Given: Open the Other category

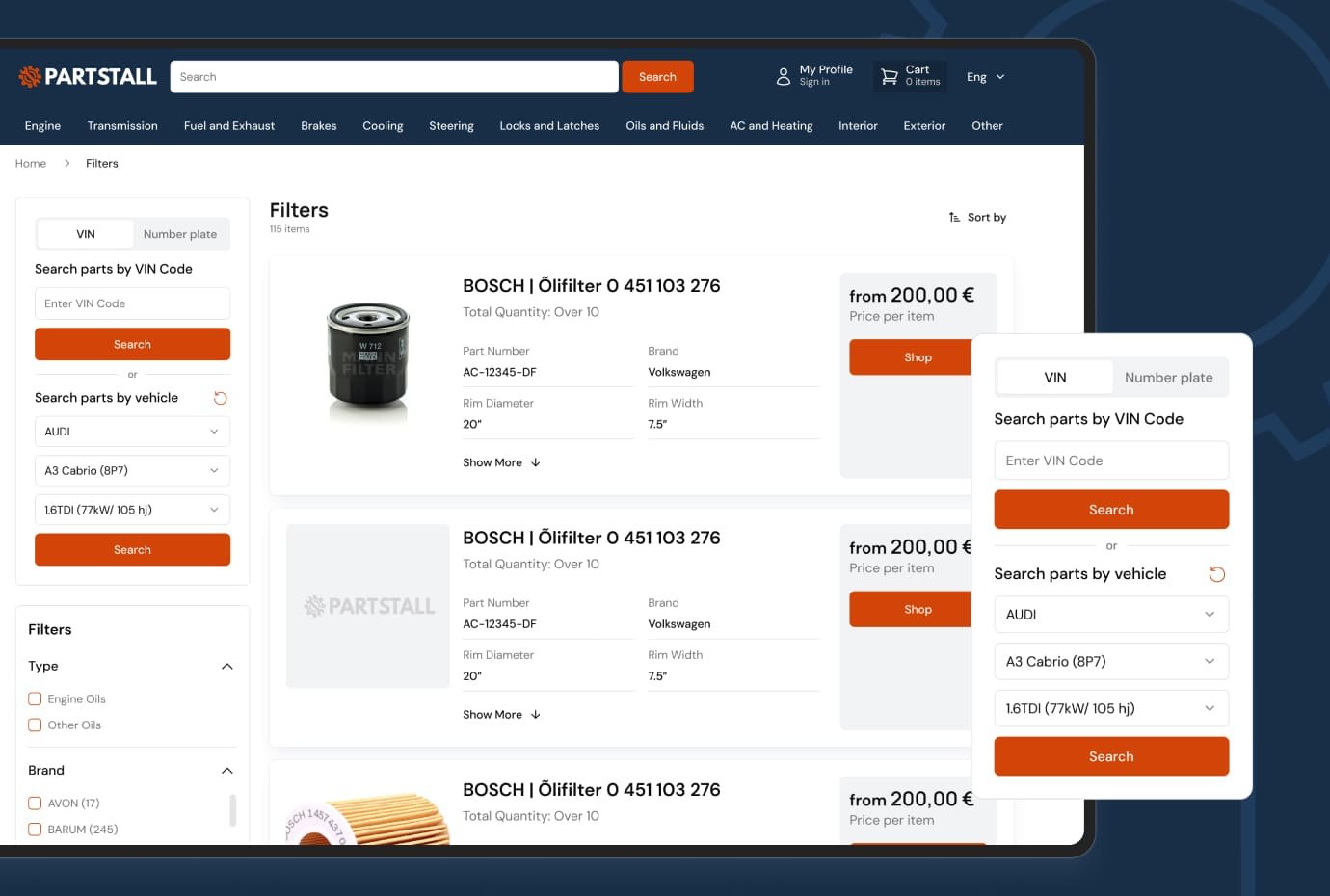Looking at the screenshot, I should (987, 126).
